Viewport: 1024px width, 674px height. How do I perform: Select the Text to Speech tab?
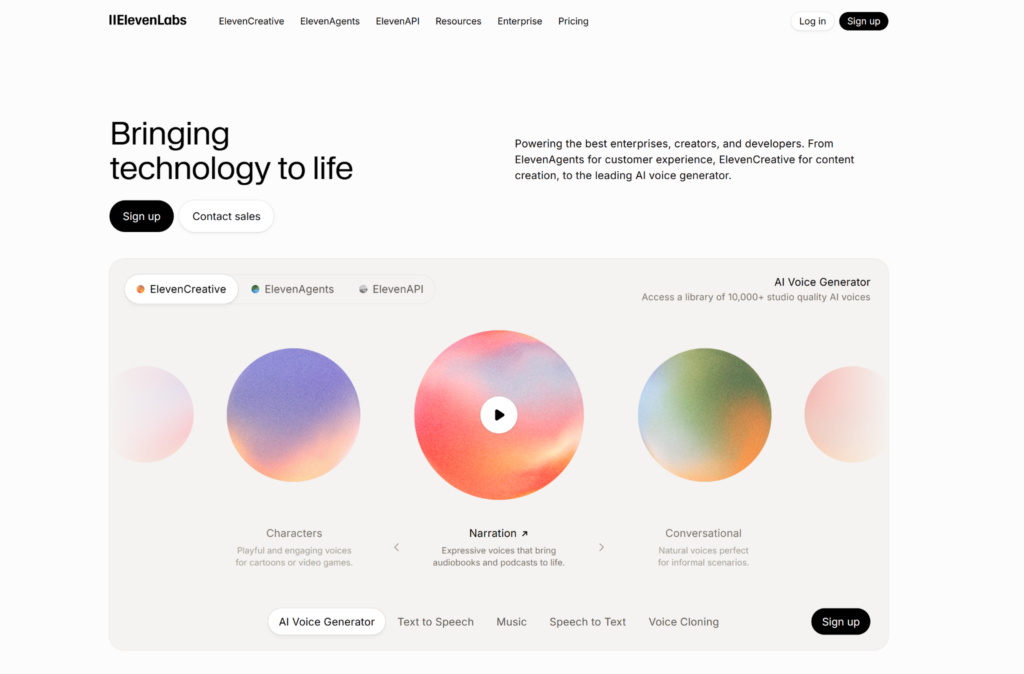[435, 622]
